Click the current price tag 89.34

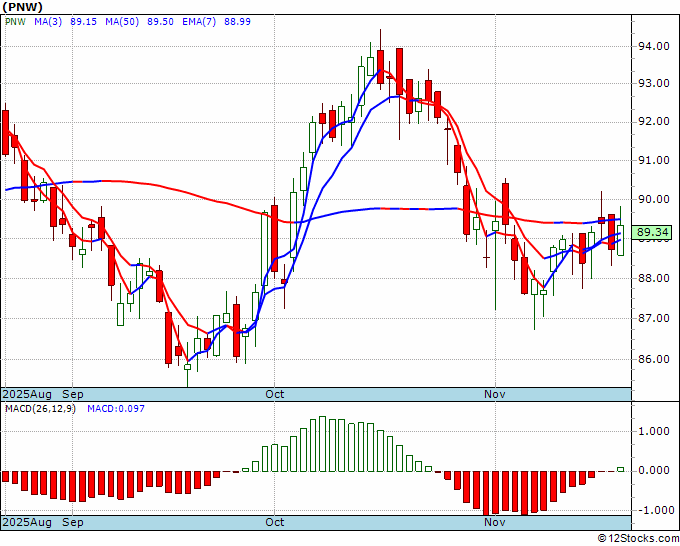point(652,232)
